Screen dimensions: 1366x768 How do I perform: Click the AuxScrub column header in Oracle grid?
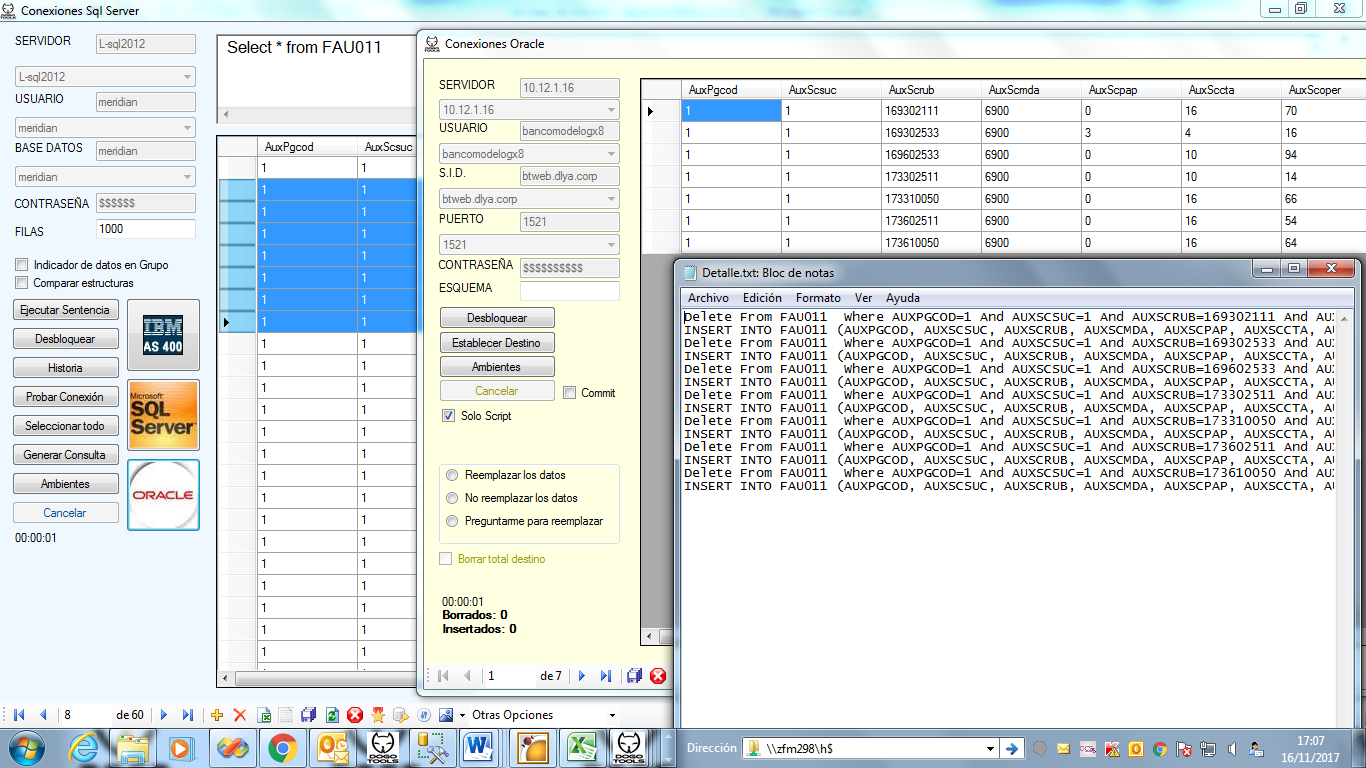point(931,90)
